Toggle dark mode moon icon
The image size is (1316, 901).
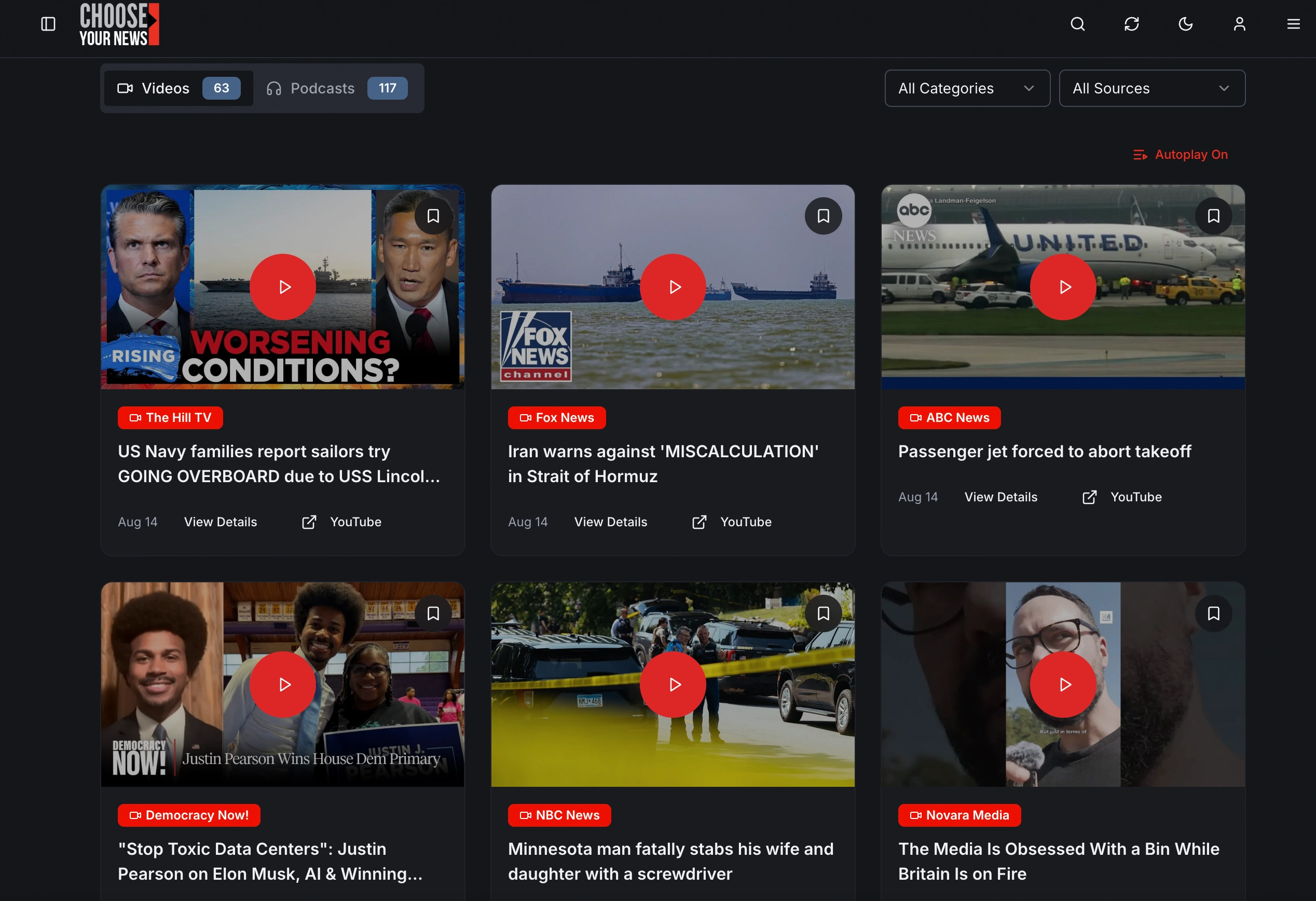(x=1185, y=24)
